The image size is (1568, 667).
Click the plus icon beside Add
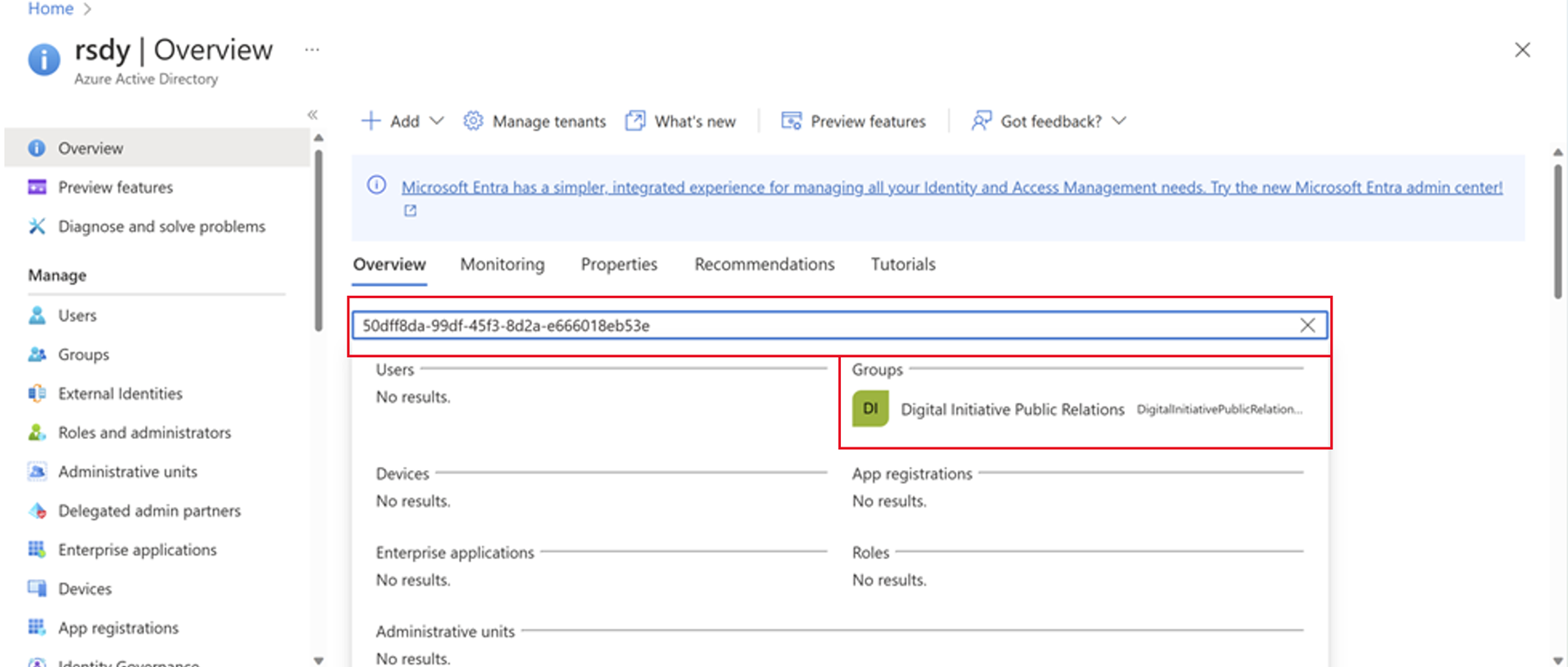click(370, 121)
